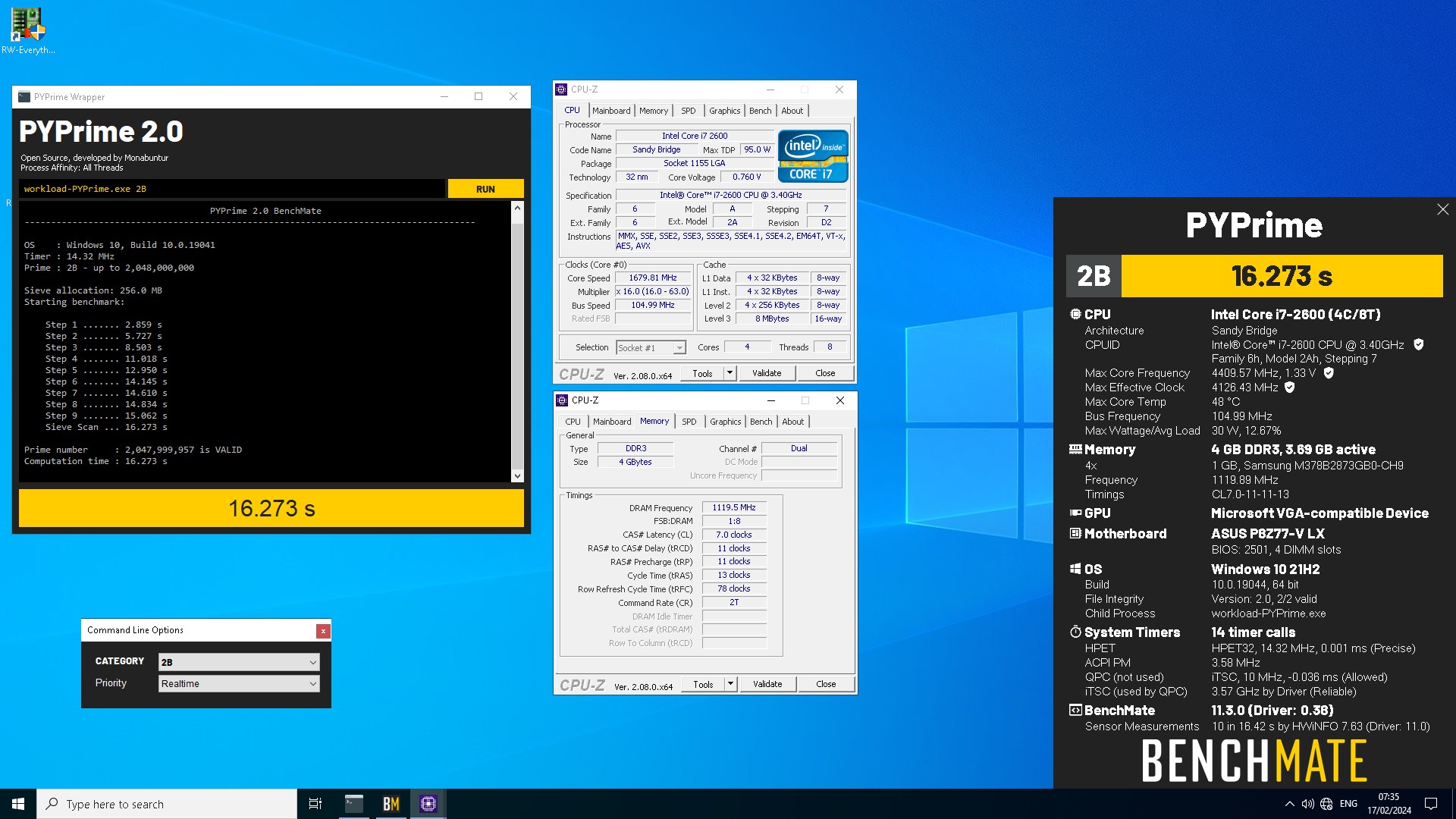Expand Tools dropdown arrow in upper CPU-Z
The image size is (1456, 819).
[x=730, y=373]
